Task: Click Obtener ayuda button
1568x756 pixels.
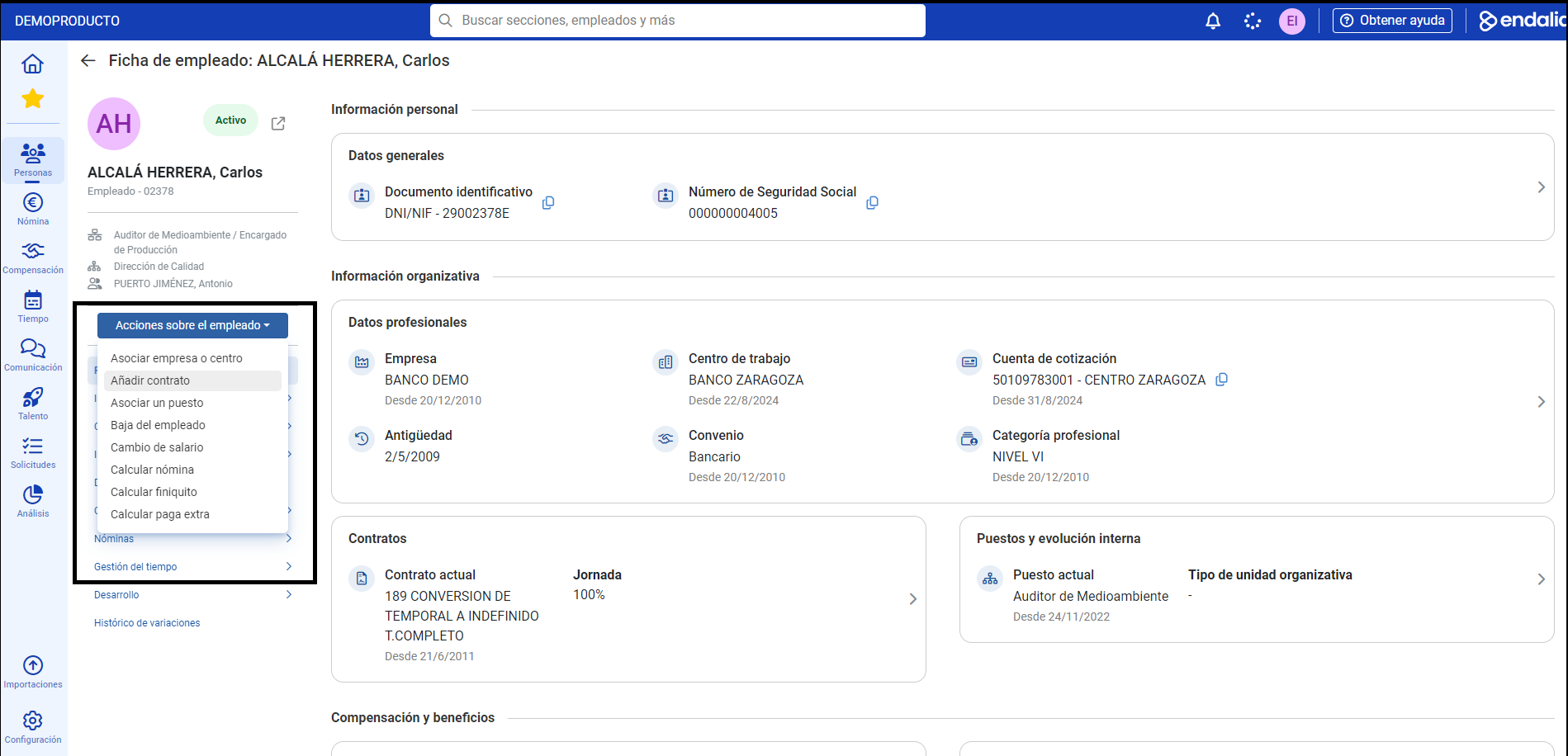Action: 1392,21
